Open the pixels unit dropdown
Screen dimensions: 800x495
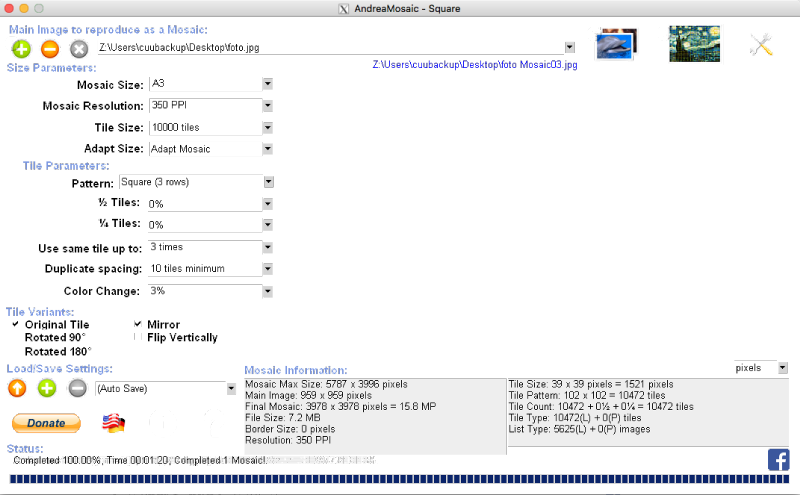pyautogui.click(x=783, y=368)
